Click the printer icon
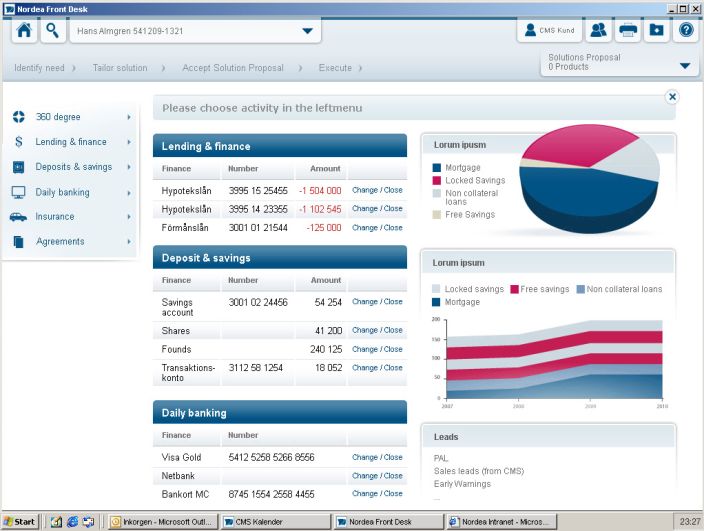 (628, 30)
